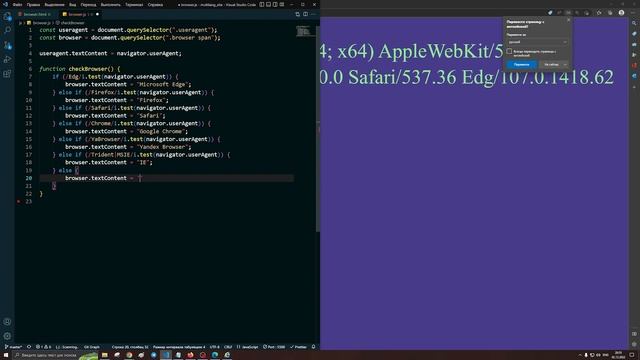
Task: Click the browser.js breadcrumb
Action: tap(39, 23)
